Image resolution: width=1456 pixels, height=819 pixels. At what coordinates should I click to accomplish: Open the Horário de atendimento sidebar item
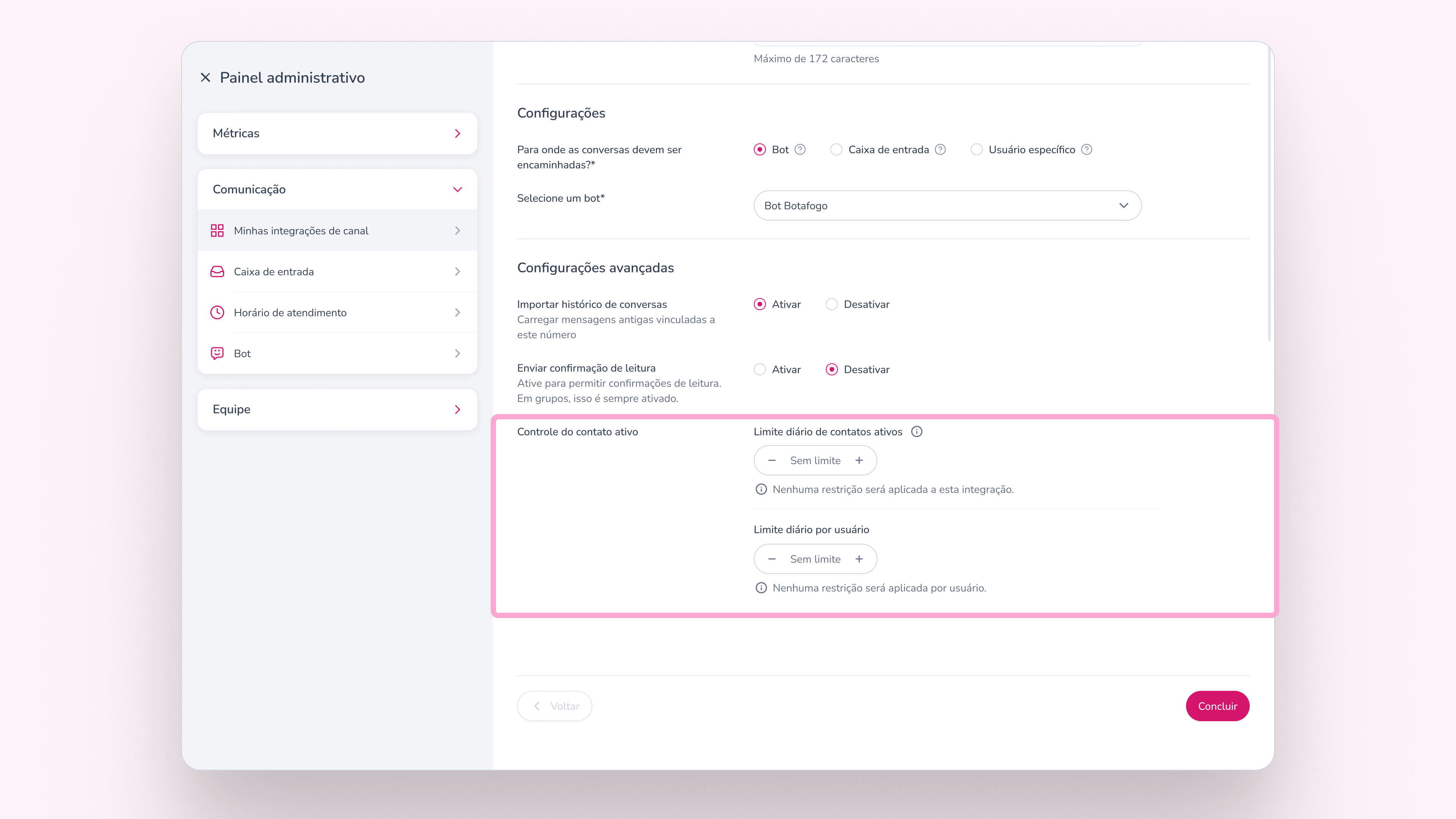337,312
